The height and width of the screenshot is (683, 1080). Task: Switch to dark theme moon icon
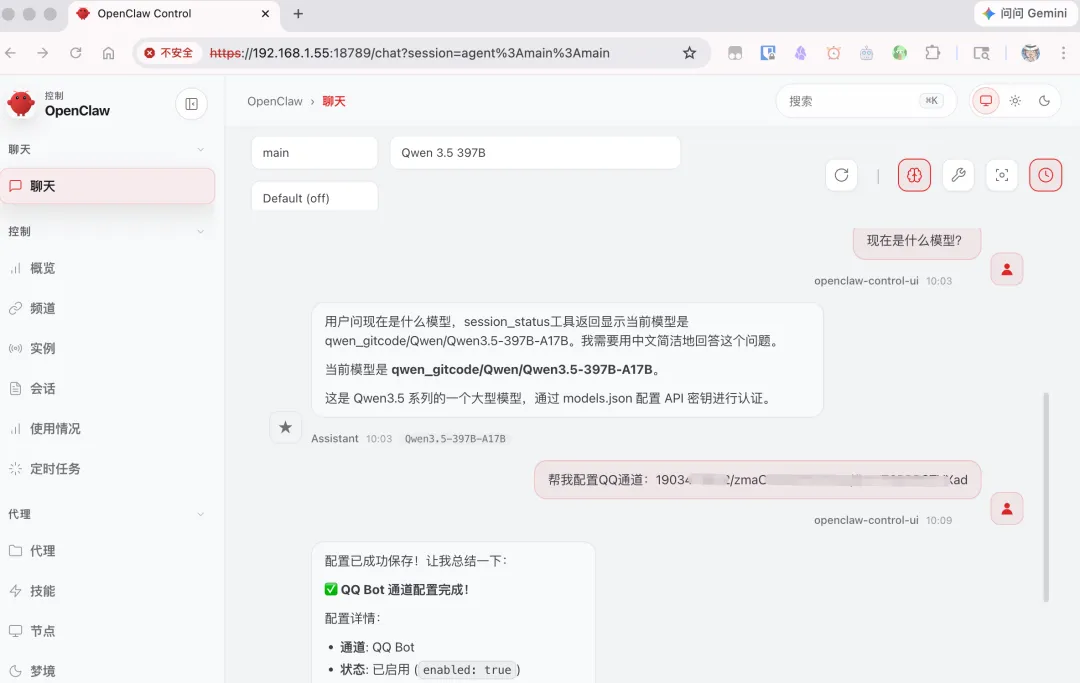point(1044,101)
